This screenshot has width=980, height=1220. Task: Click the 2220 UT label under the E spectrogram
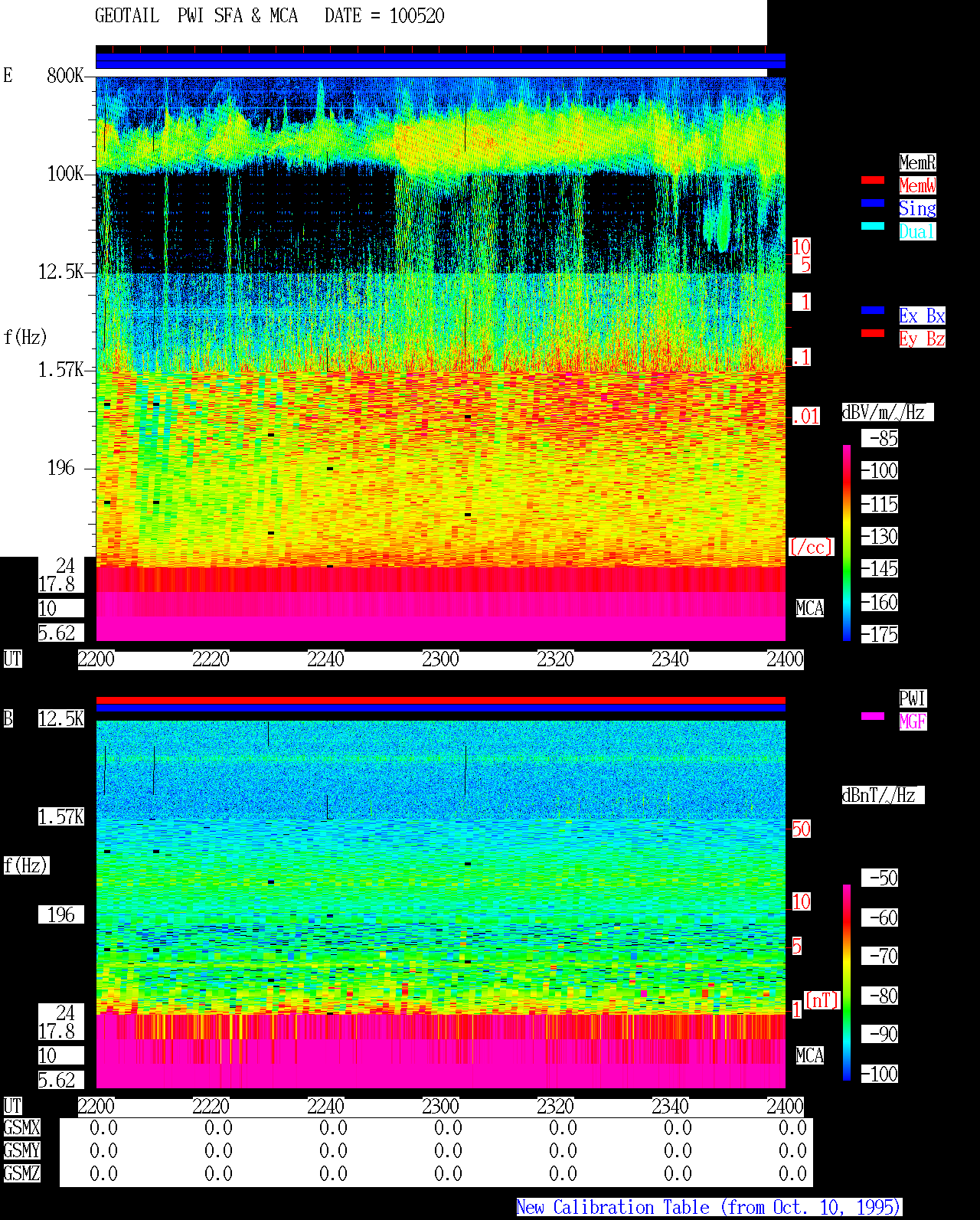click(211, 659)
